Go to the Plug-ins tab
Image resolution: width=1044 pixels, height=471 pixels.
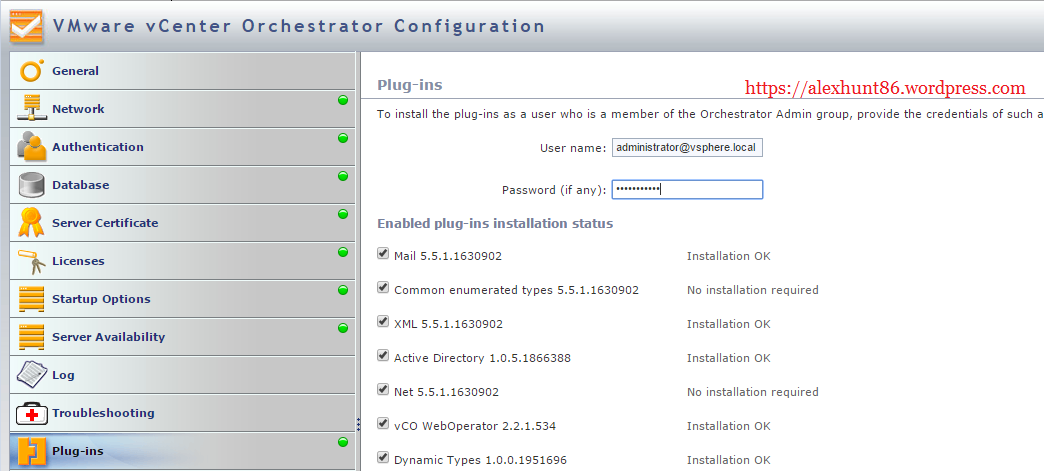tap(77, 451)
